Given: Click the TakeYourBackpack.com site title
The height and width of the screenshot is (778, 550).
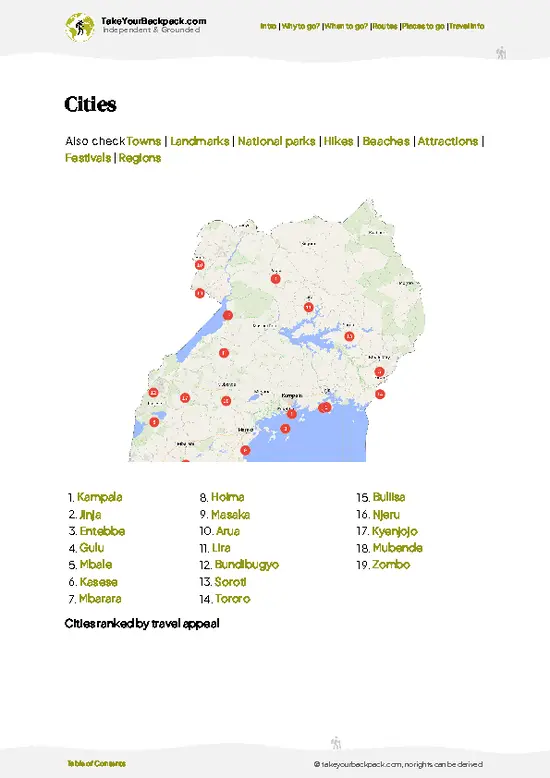Looking at the screenshot, I should click(x=153, y=21).
